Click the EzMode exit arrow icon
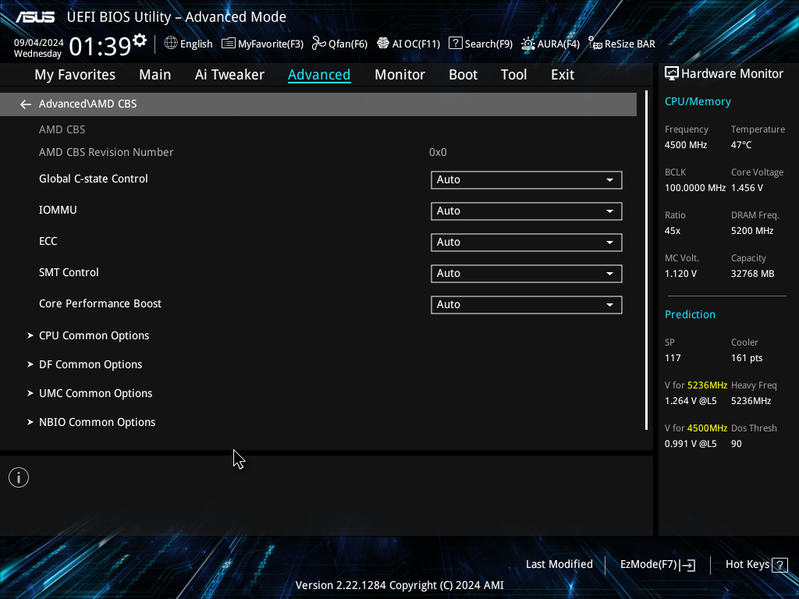Image resolution: width=799 pixels, height=599 pixels. pyautogui.click(x=687, y=565)
